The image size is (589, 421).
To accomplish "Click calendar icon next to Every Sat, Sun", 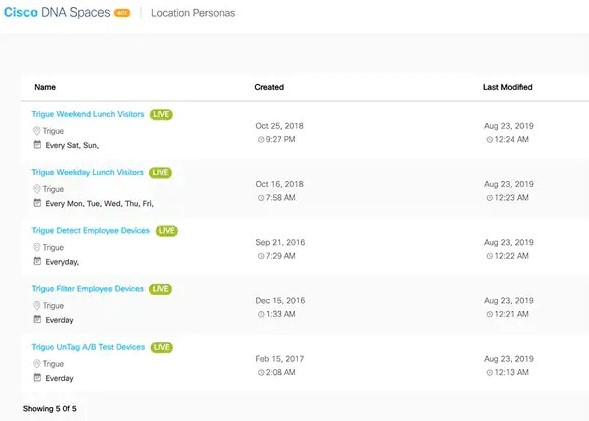I will (x=37, y=145).
